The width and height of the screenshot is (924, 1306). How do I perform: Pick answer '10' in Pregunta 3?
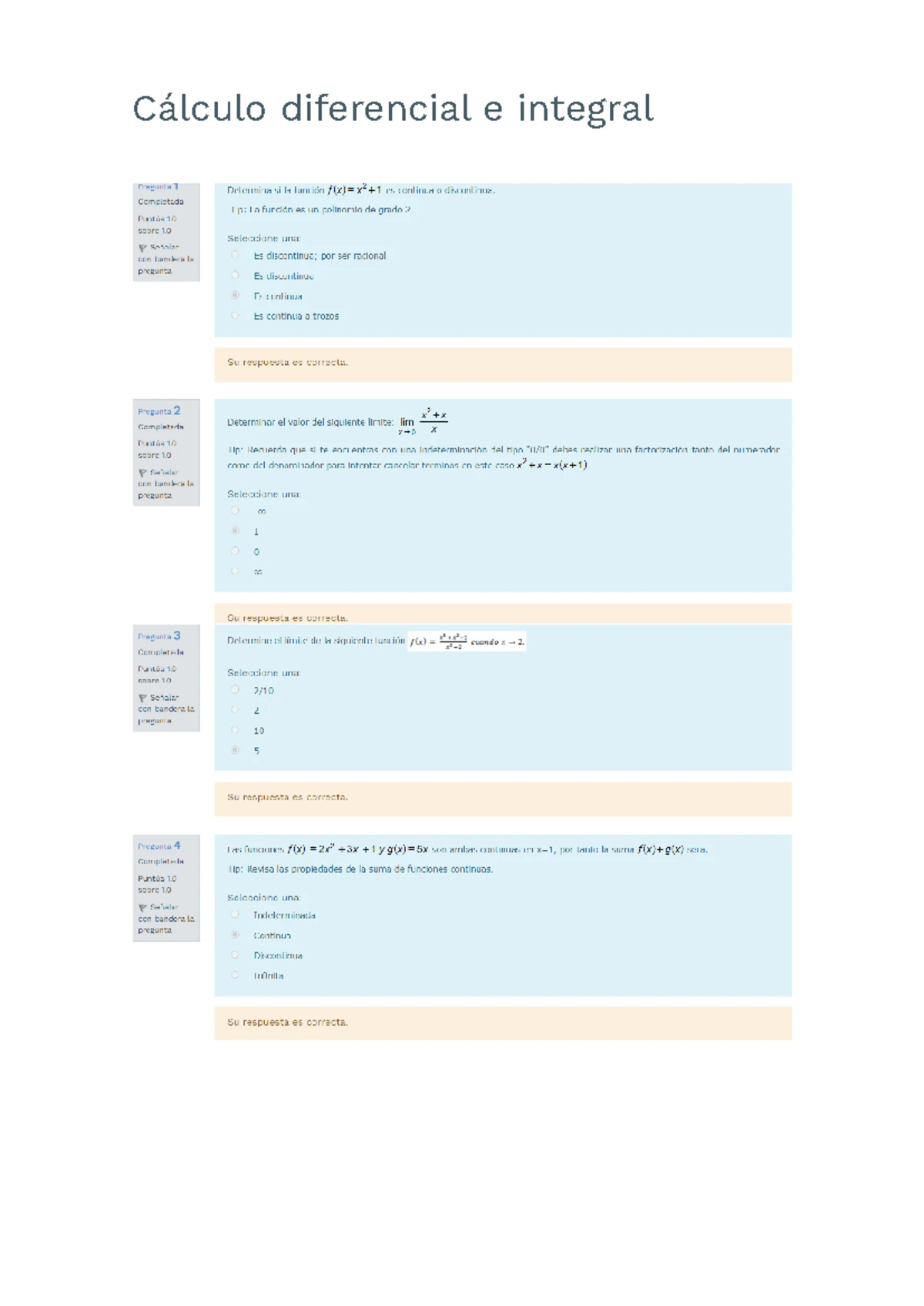point(236,730)
